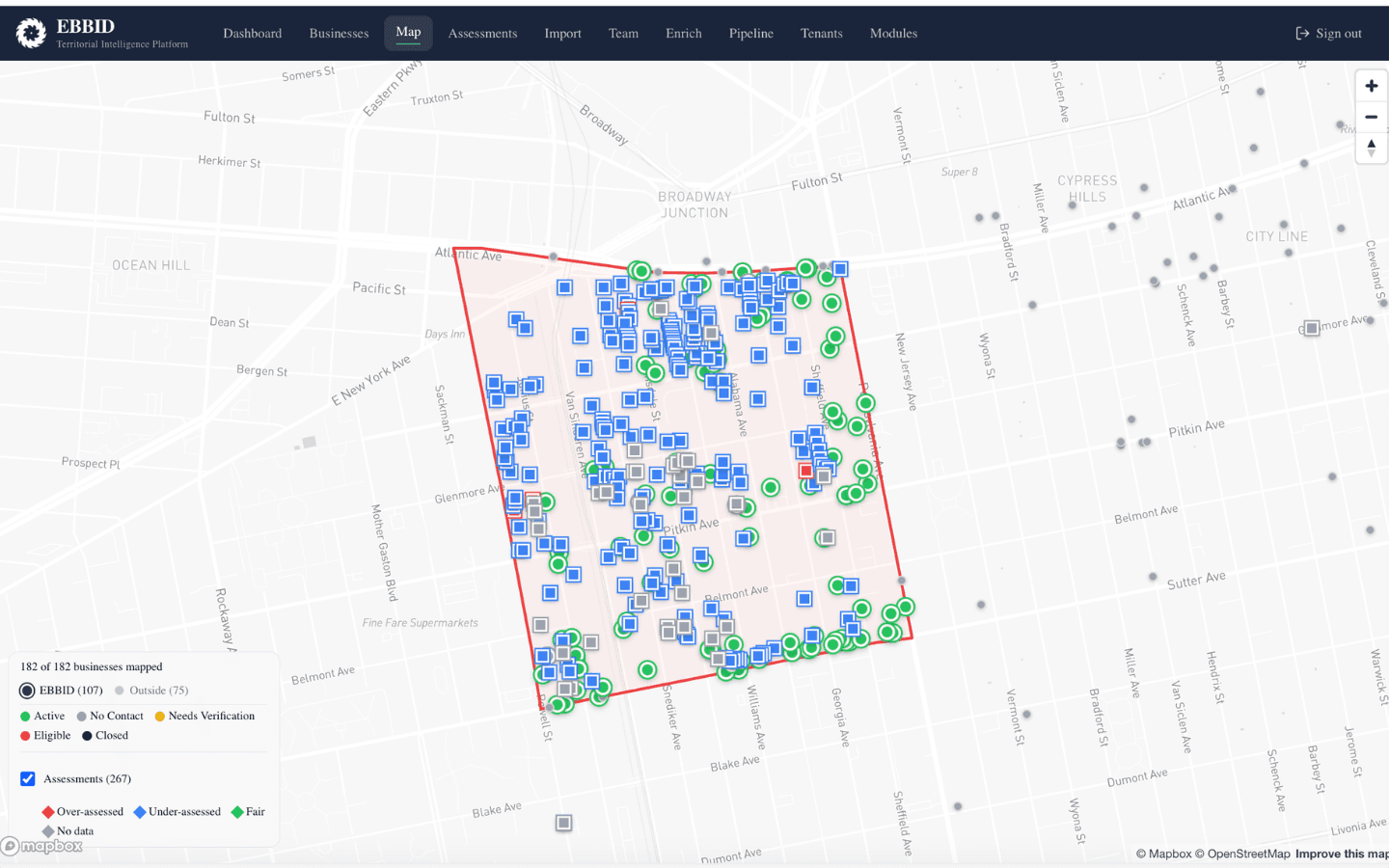This screenshot has height=868, width=1389.
Task: Click the blue Under-assessed legend swatch
Action: pyautogui.click(x=140, y=812)
